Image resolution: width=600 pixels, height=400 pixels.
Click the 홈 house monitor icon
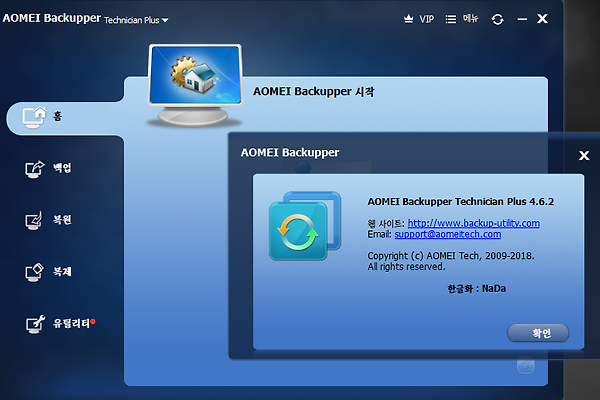[x=34, y=117]
